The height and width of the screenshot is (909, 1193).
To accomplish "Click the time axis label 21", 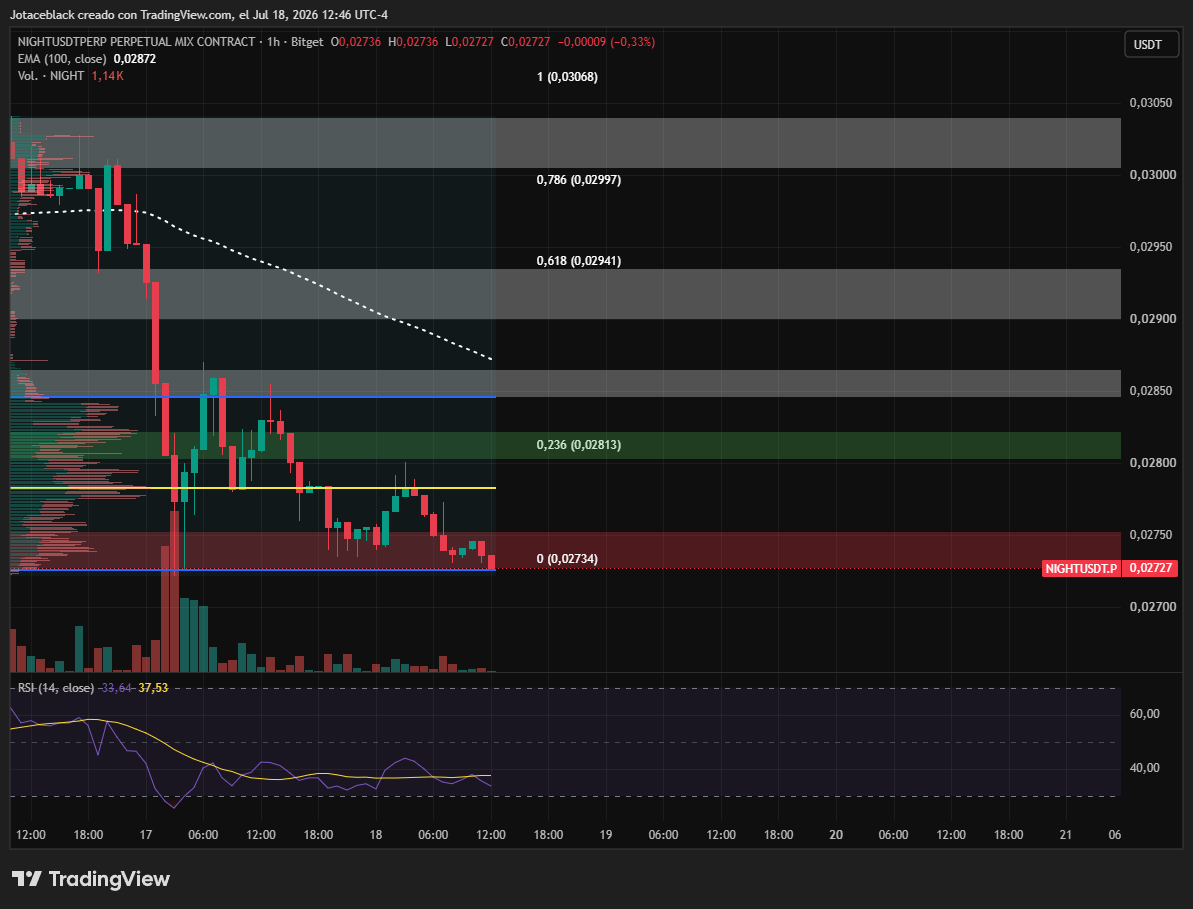I will click(1065, 834).
